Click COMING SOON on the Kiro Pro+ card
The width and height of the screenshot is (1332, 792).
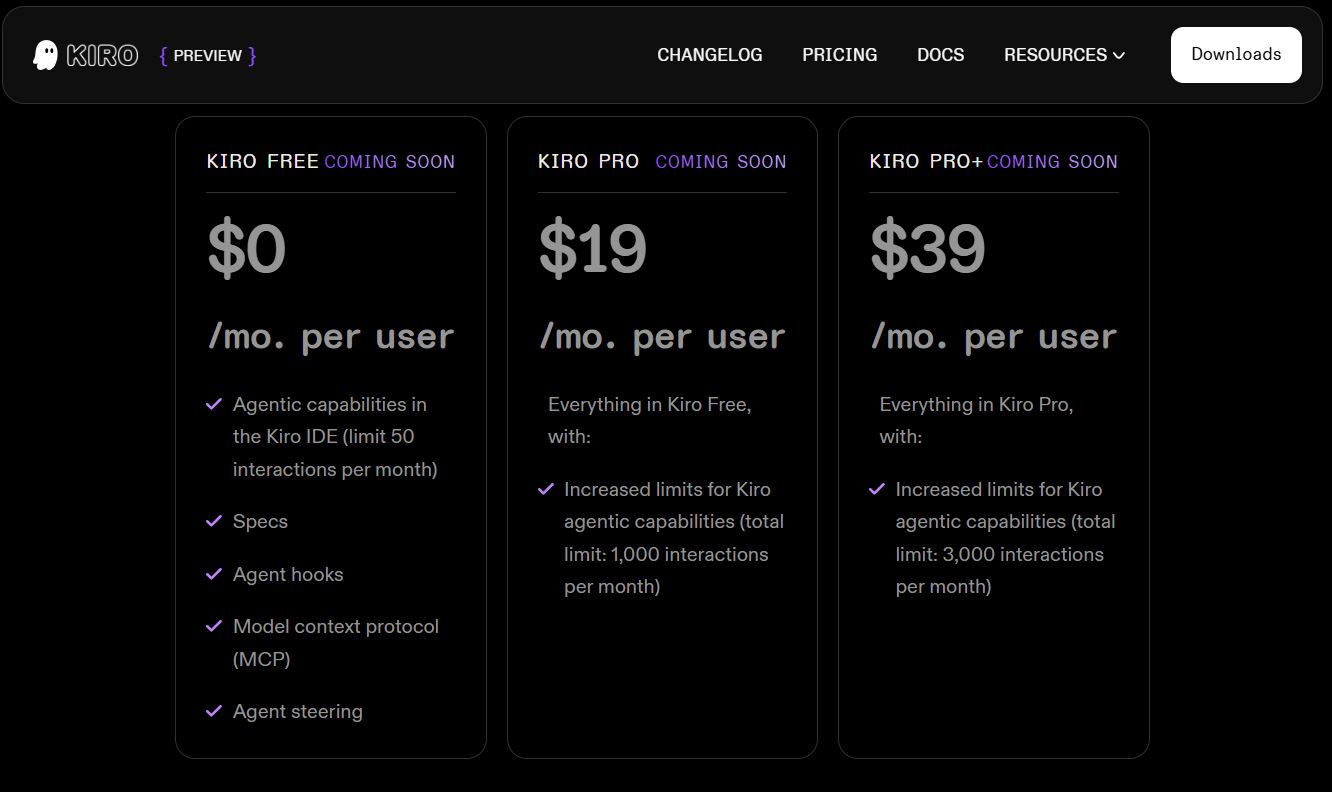(x=1052, y=161)
